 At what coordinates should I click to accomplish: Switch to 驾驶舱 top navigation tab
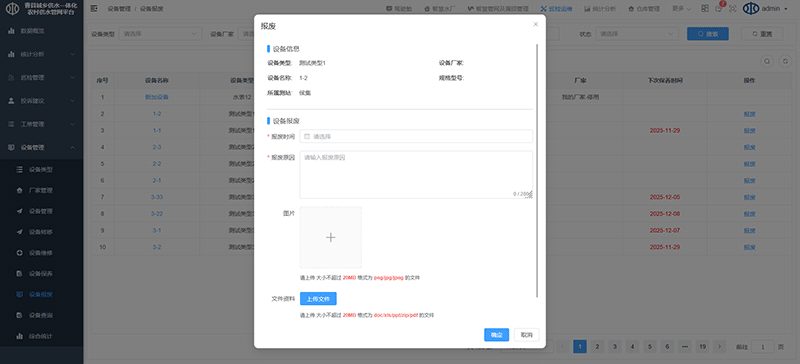(x=399, y=9)
